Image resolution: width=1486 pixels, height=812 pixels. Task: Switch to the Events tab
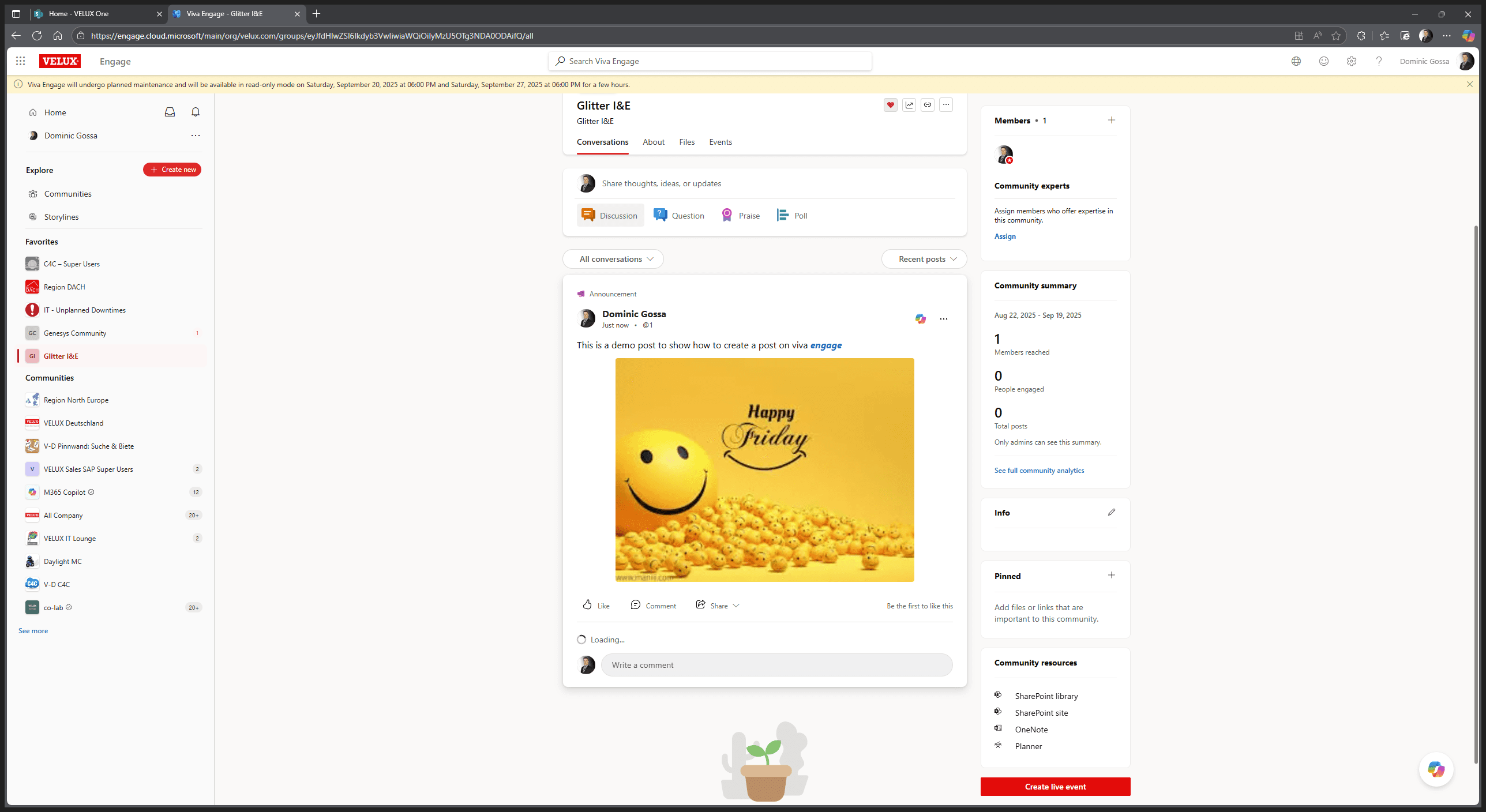[x=721, y=142]
